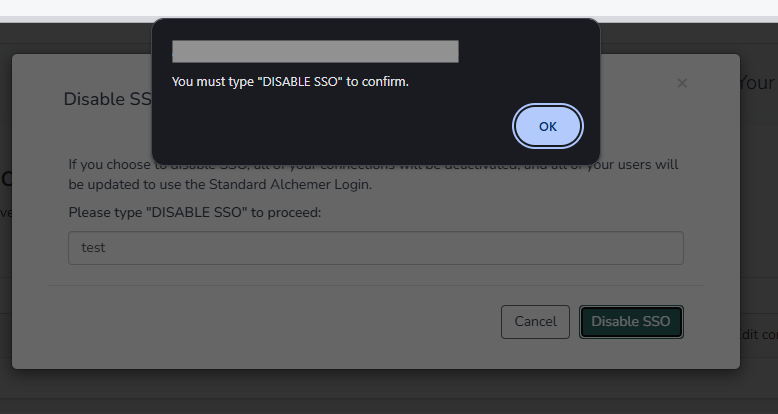The height and width of the screenshot is (414, 778).
Task: Click the partially visible "Your" heading at right
Action: (x=757, y=82)
